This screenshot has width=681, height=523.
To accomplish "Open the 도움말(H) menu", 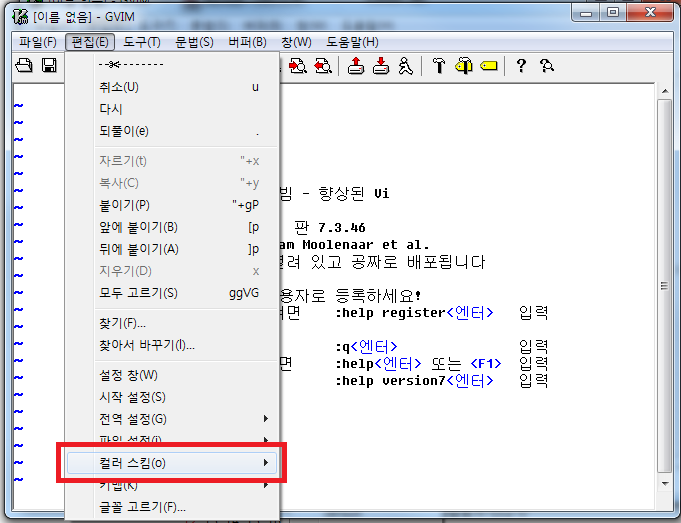I will [352, 42].
